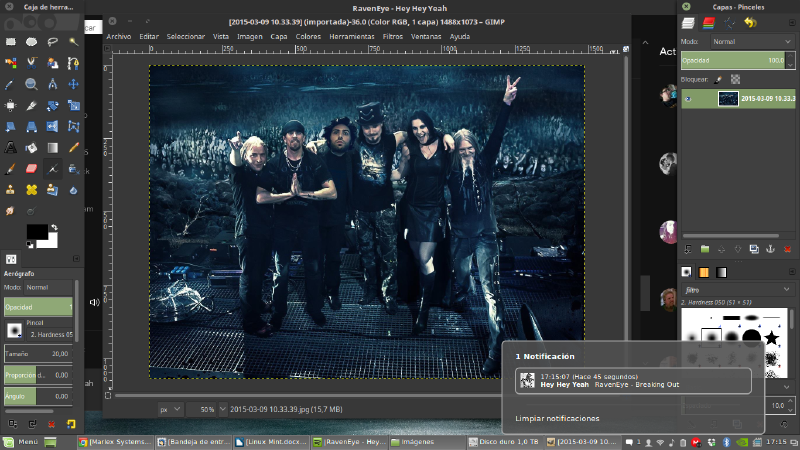Image resolution: width=800 pixels, height=450 pixels.
Task: Select the Blur/Sharpen droplet tool
Action: [x=73, y=190]
